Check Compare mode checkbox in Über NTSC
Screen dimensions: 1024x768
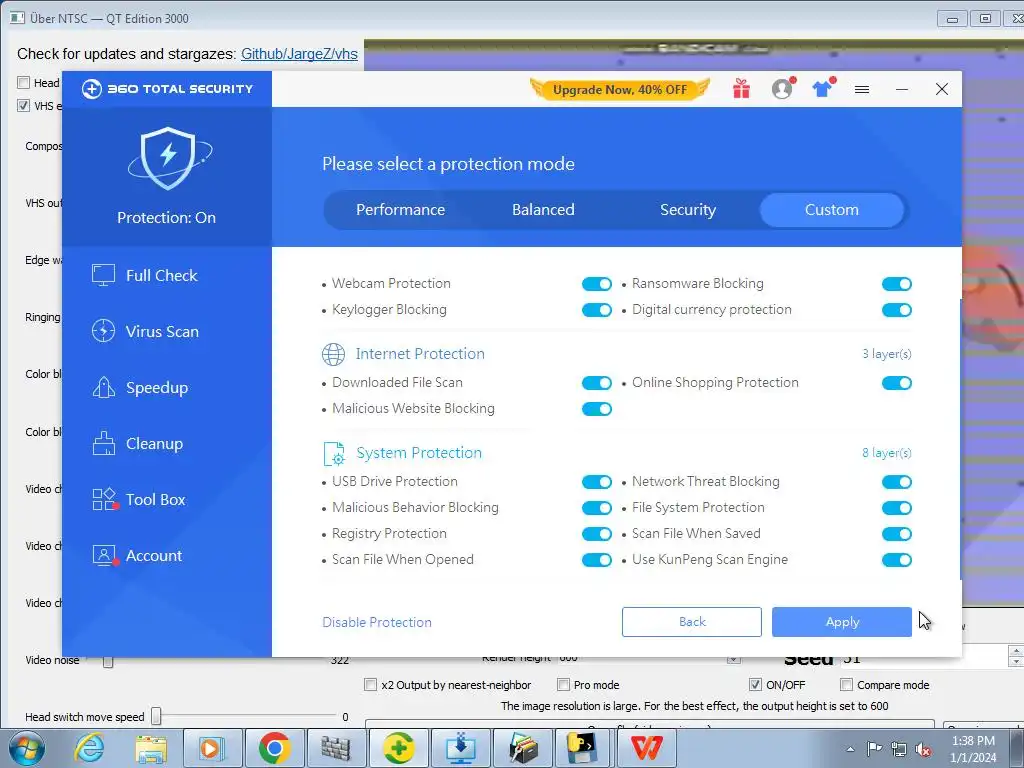click(x=846, y=685)
